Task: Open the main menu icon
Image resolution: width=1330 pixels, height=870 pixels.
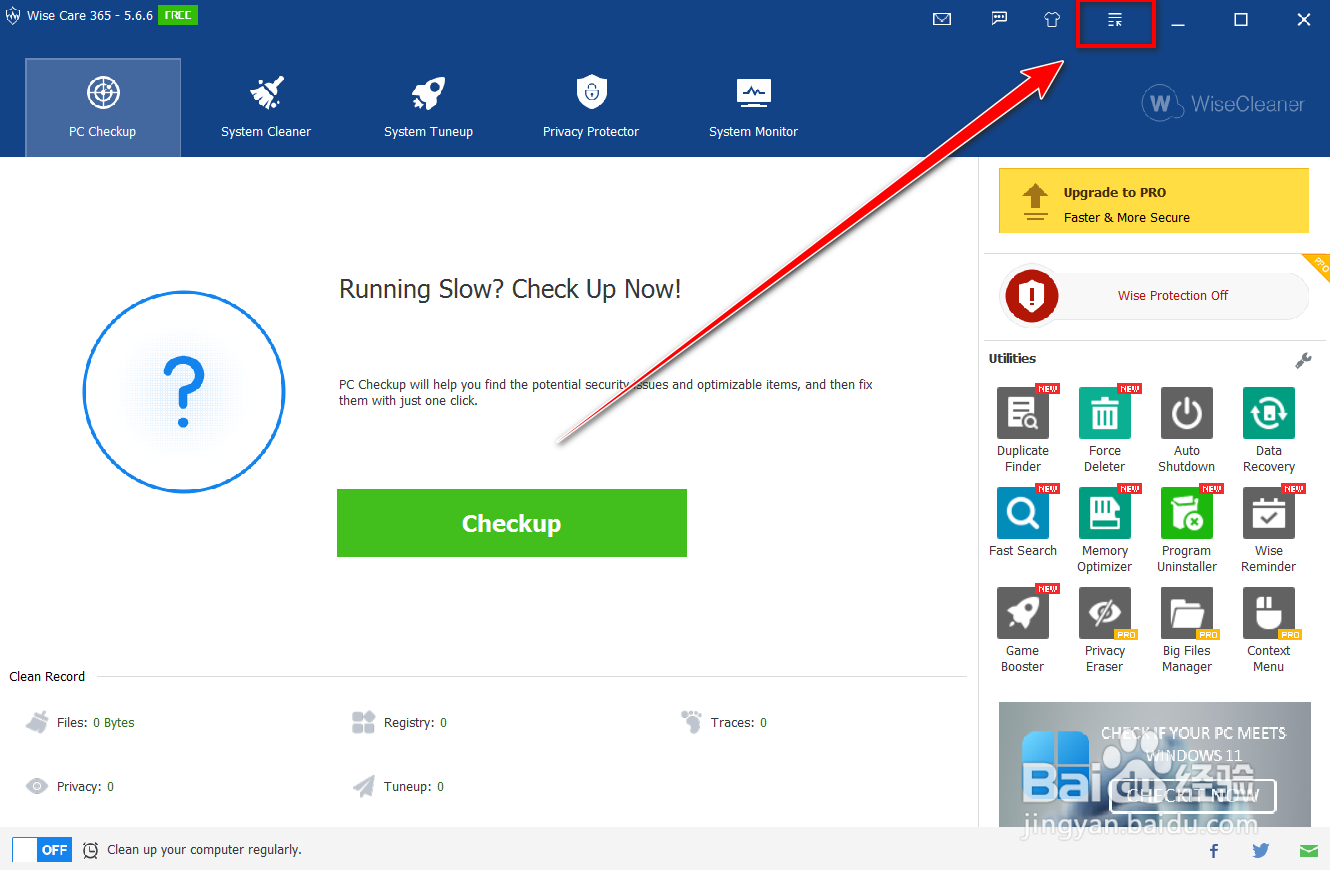Action: click(1116, 20)
